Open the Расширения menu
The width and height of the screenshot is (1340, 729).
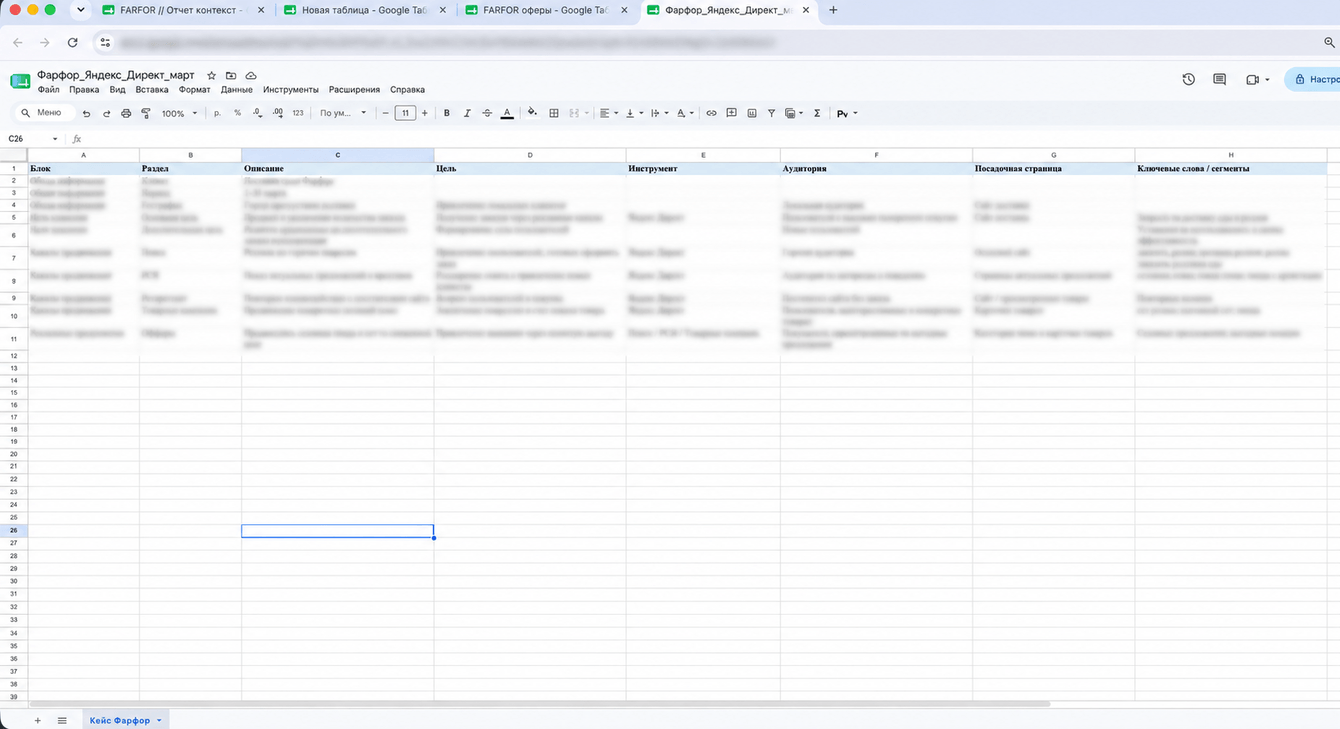coord(354,90)
